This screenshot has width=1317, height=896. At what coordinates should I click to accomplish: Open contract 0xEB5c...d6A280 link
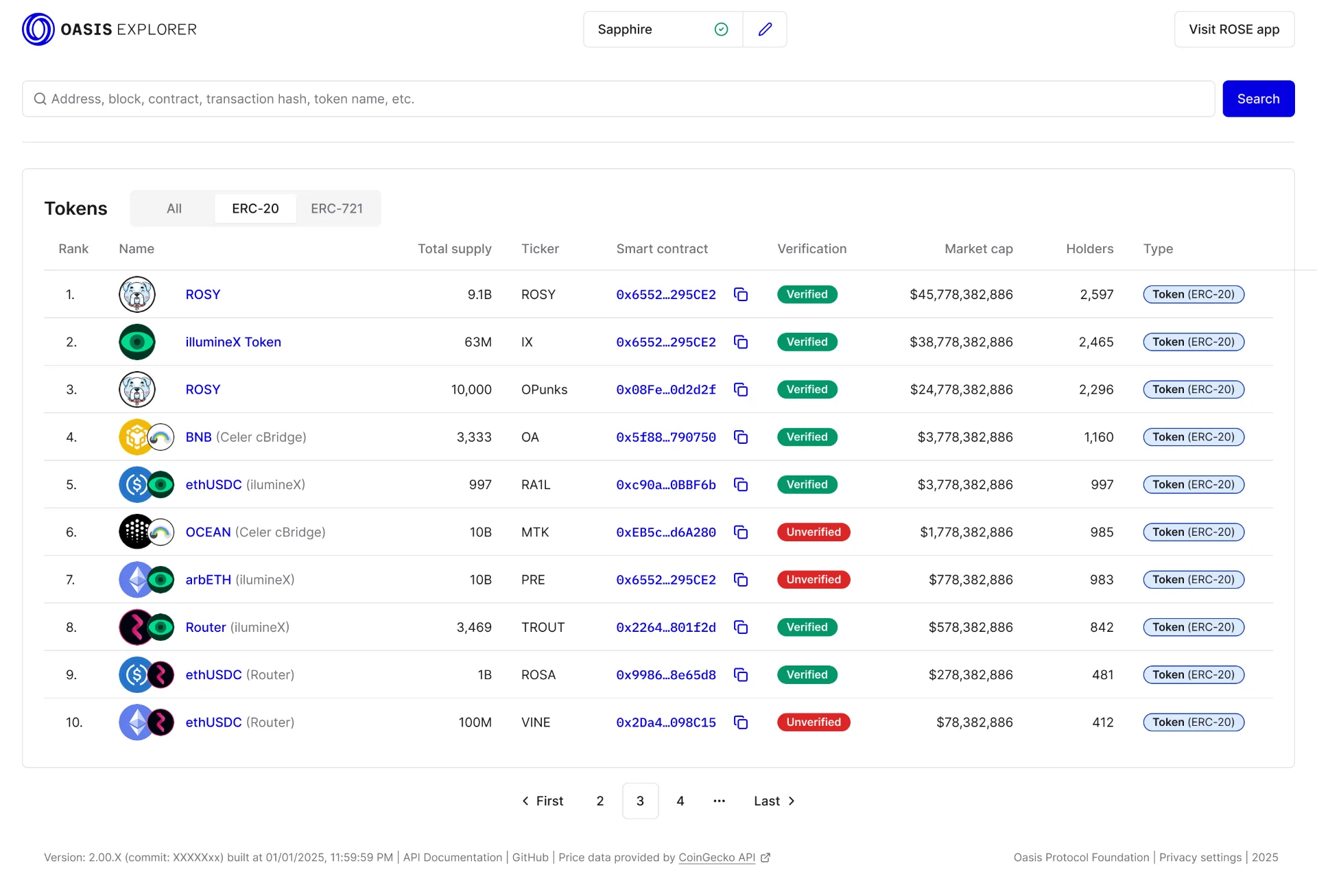[x=665, y=532]
